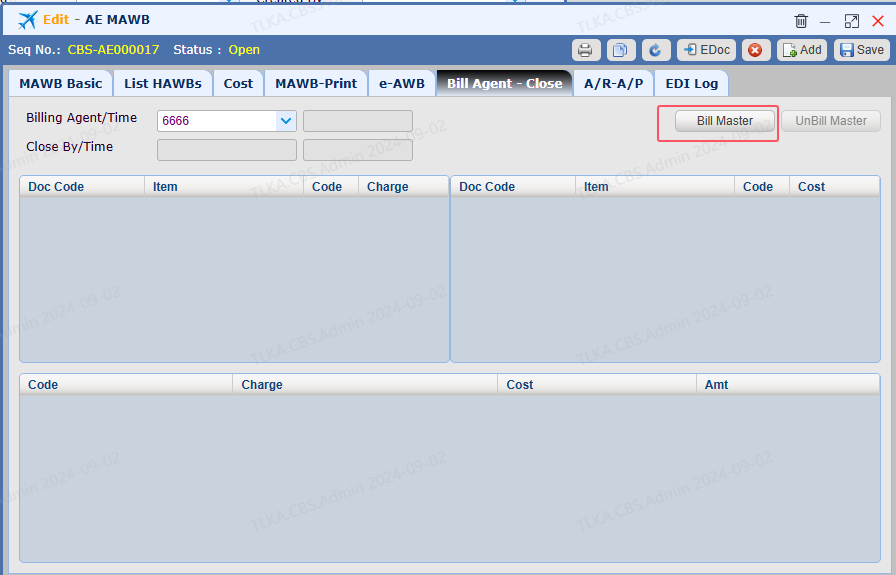Click the airplane icon in title bar
The width and height of the screenshot is (896, 575).
[27, 20]
